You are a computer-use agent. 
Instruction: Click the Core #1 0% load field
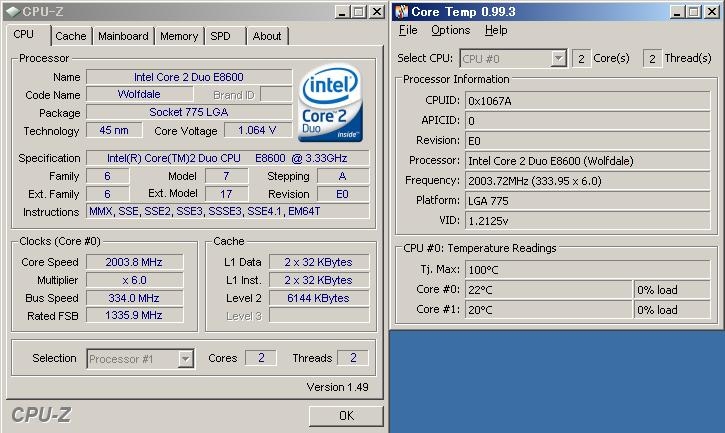click(x=672, y=310)
